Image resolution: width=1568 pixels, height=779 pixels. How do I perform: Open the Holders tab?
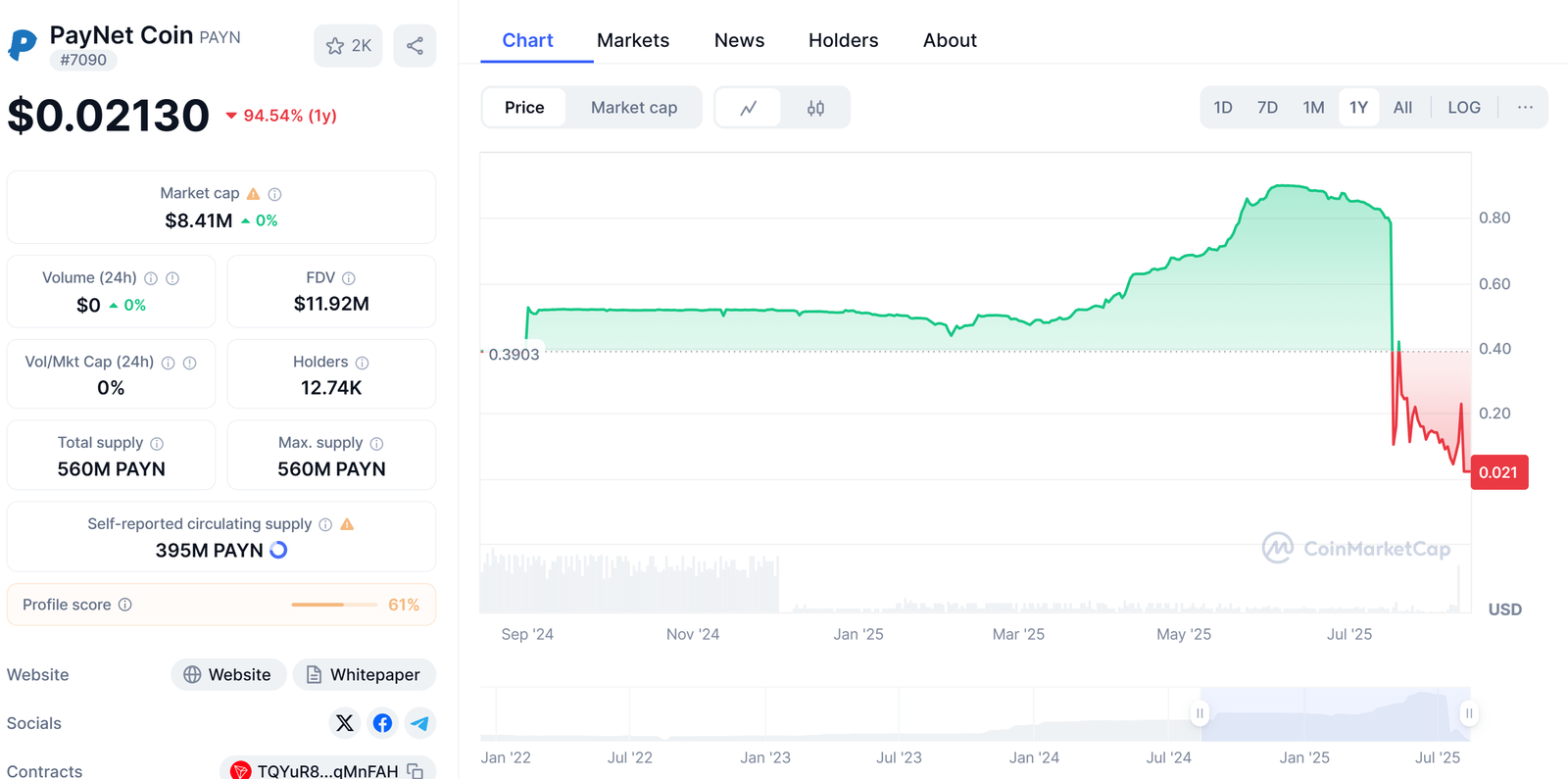(x=843, y=40)
